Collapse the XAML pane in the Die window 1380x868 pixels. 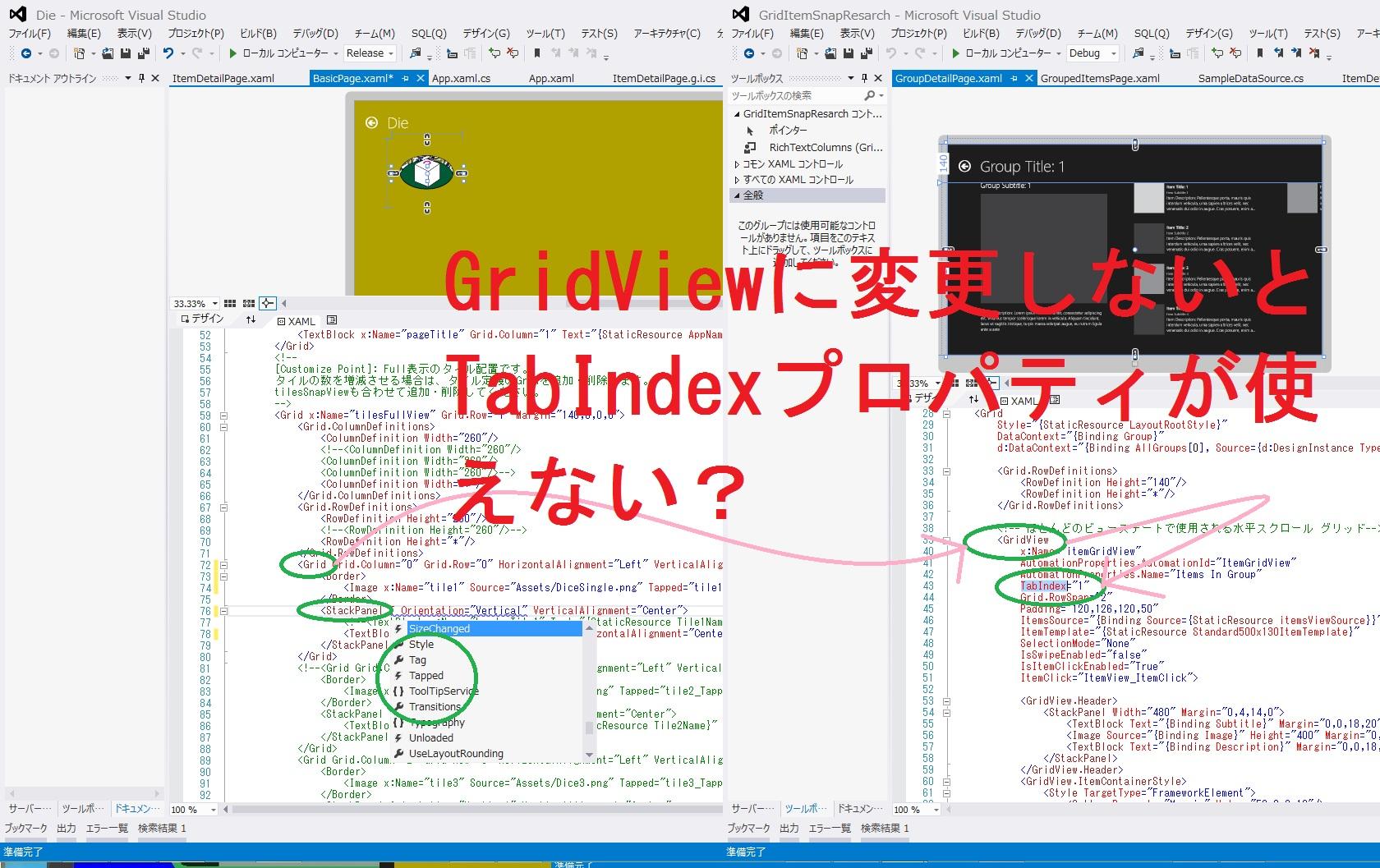click(x=332, y=320)
